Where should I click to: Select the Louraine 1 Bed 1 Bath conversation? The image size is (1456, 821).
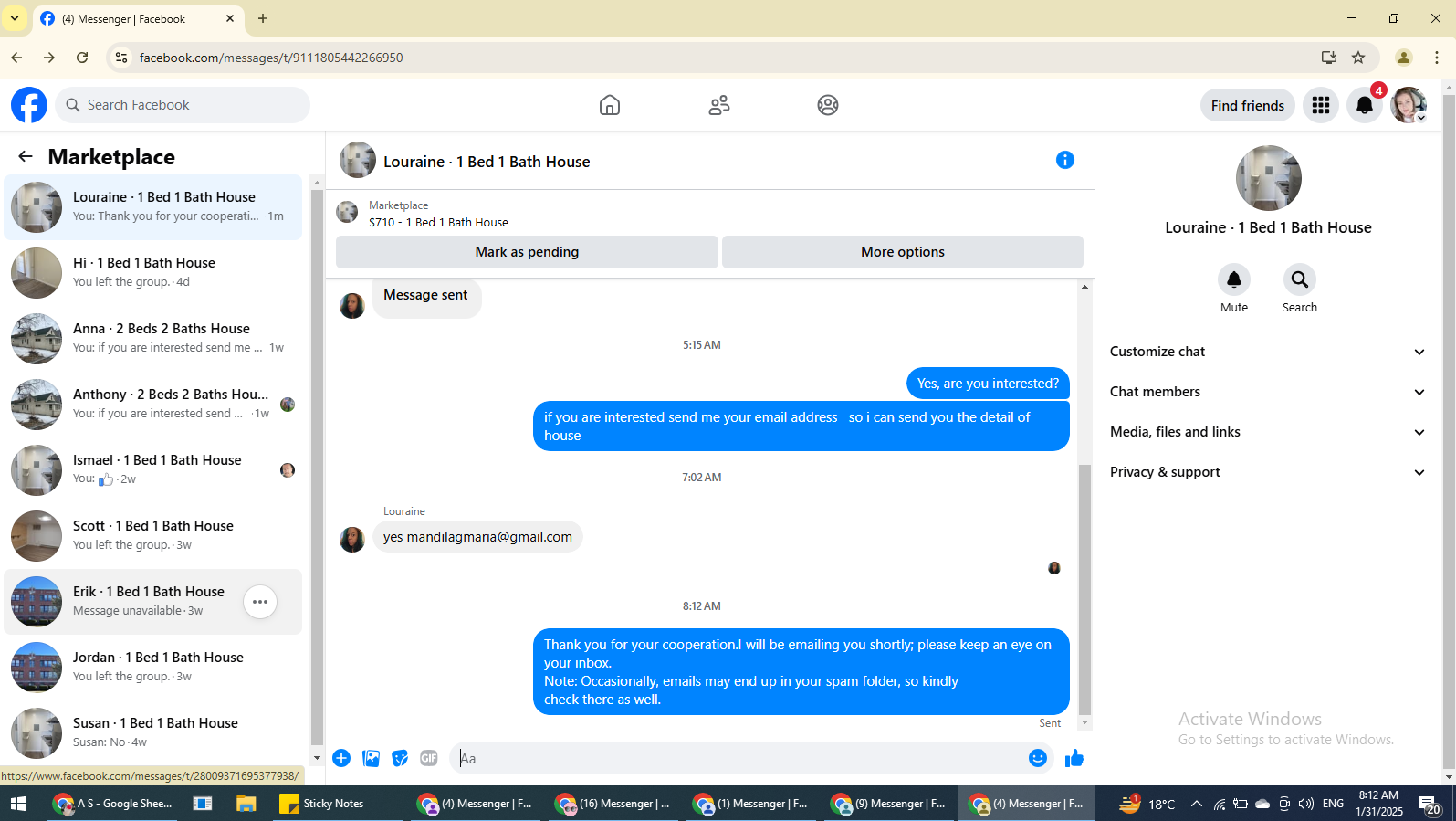[x=153, y=207]
